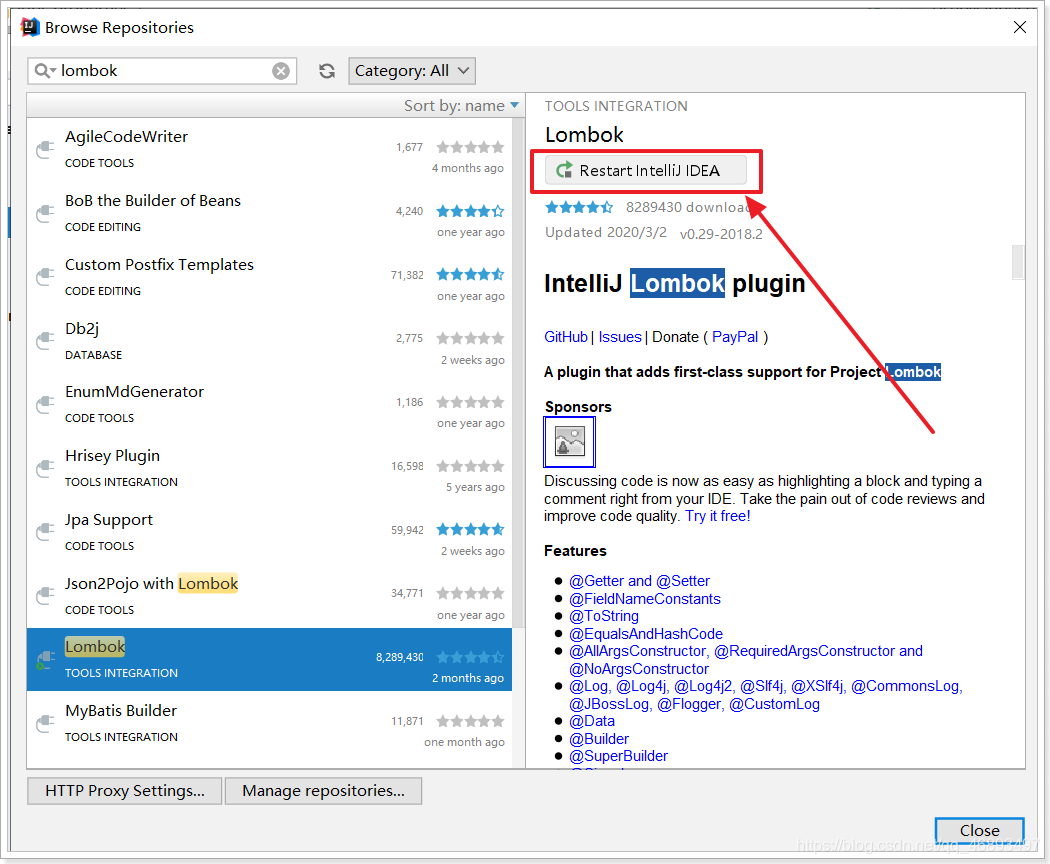Click the EnumMdGenerator plugin icon
Image resolution: width=1050 pixels, height=864 pixels.
(x=45, y=404)
